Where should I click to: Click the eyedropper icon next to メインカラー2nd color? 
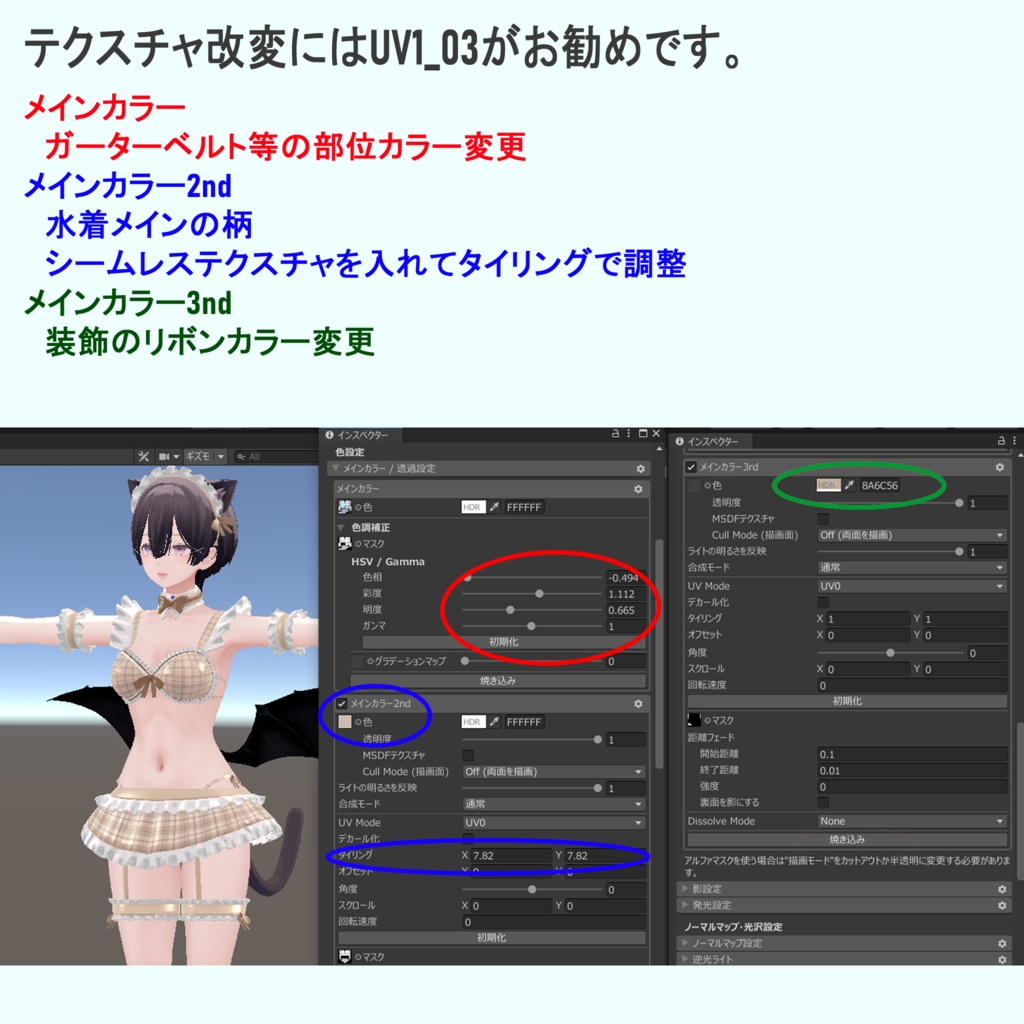tap(493, 722)
